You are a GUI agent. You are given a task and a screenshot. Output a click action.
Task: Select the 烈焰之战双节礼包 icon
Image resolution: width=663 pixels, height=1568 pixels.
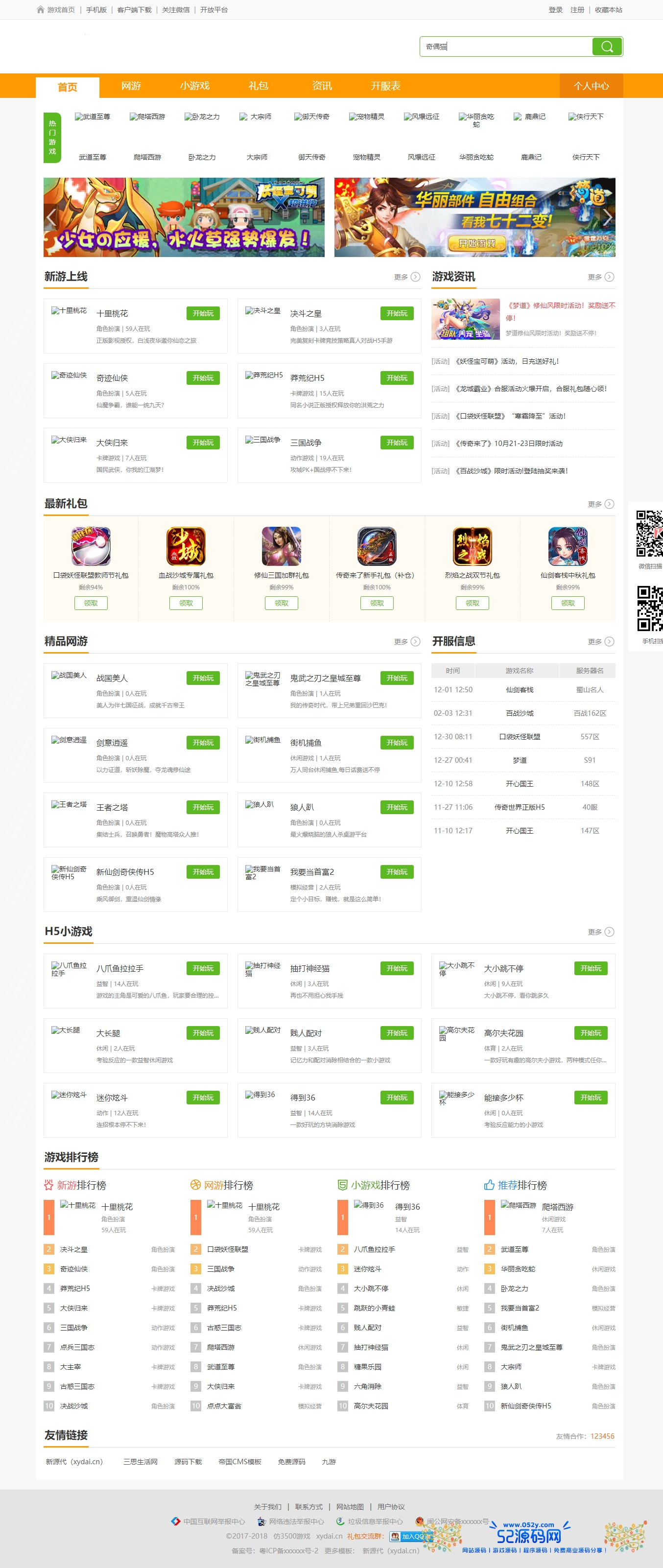(x=473, y=546)
